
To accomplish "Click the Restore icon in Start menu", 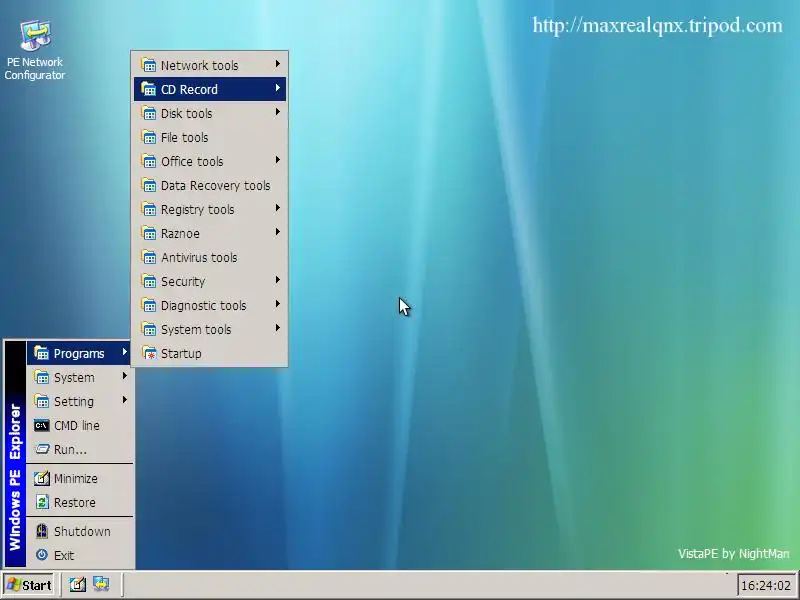I will tap(41, 502).
